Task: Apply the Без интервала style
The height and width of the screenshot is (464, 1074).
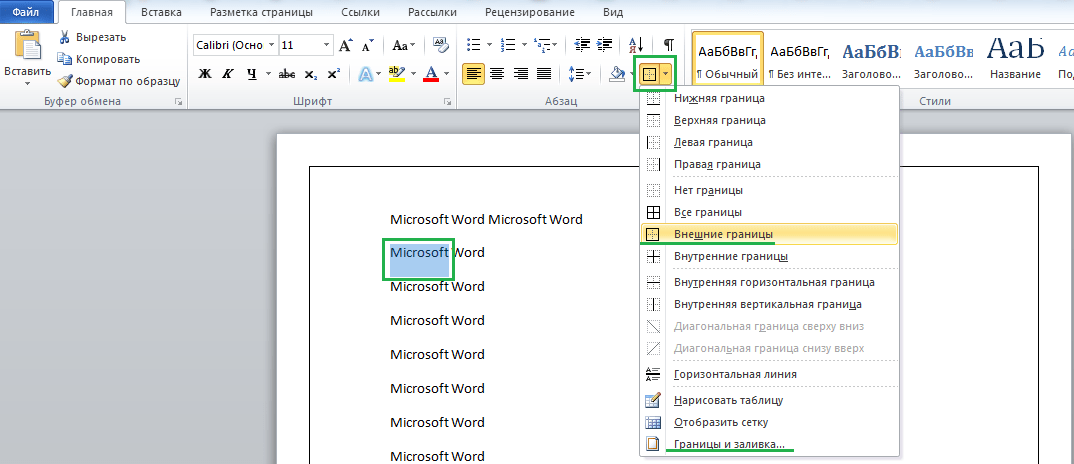Action: (x=799, y=60)
